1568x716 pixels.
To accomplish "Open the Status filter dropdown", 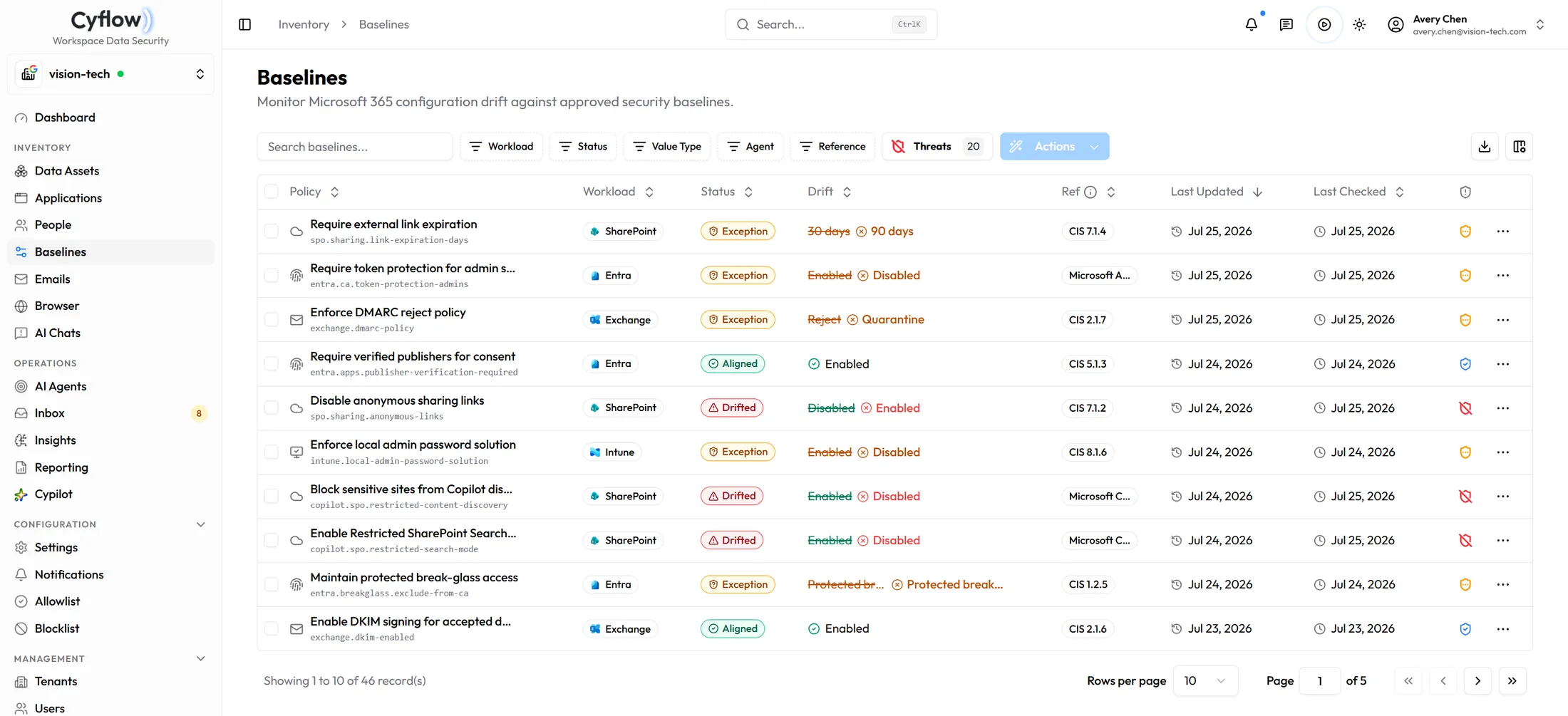I will [583, 146].
